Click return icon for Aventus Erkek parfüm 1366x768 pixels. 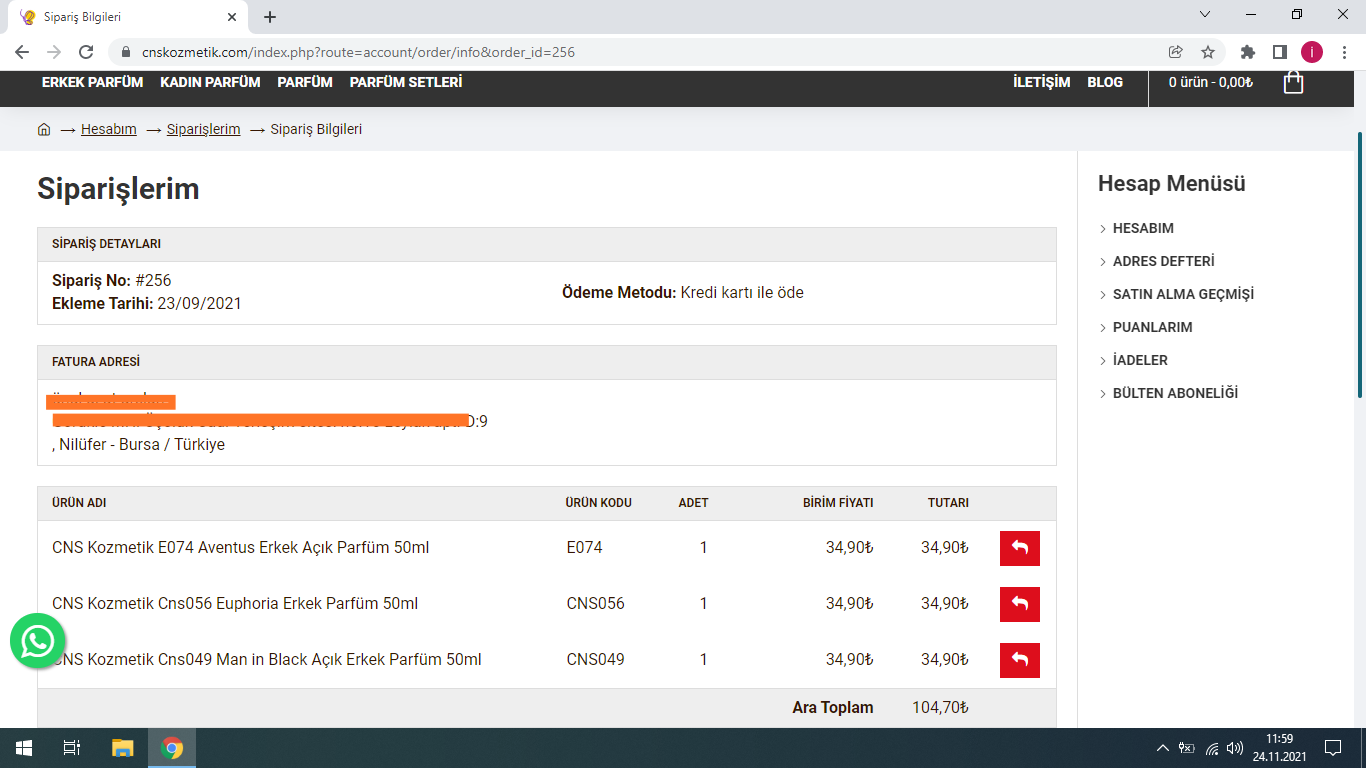tap(1019, 548)
